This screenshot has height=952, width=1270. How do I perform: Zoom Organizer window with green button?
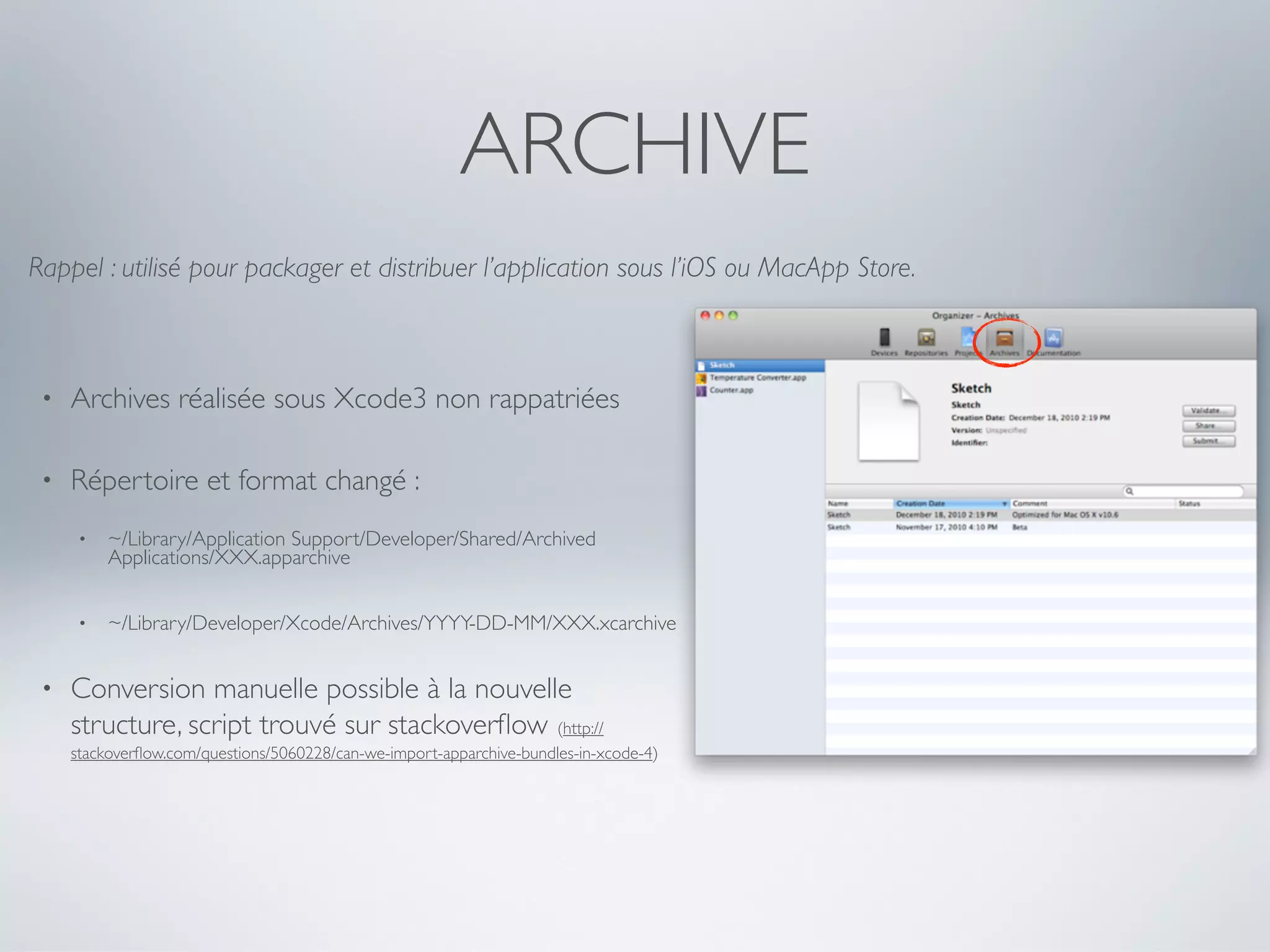pos(733,315)
